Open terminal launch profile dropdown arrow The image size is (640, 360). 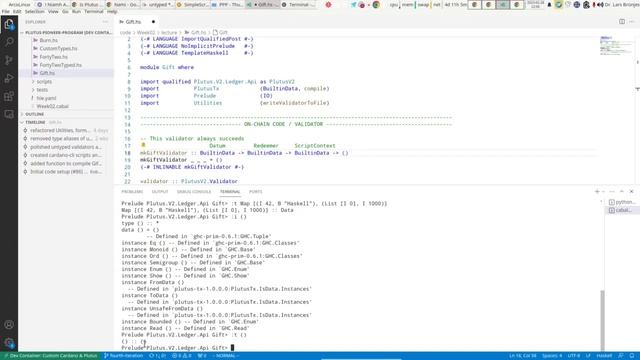604,191
